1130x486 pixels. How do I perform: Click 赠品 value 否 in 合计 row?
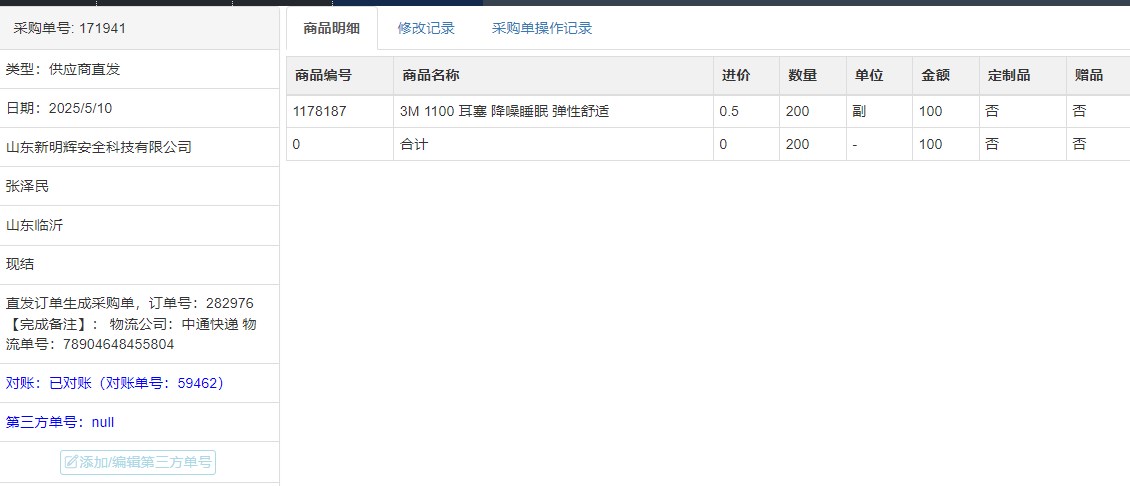click(1079, 144)
